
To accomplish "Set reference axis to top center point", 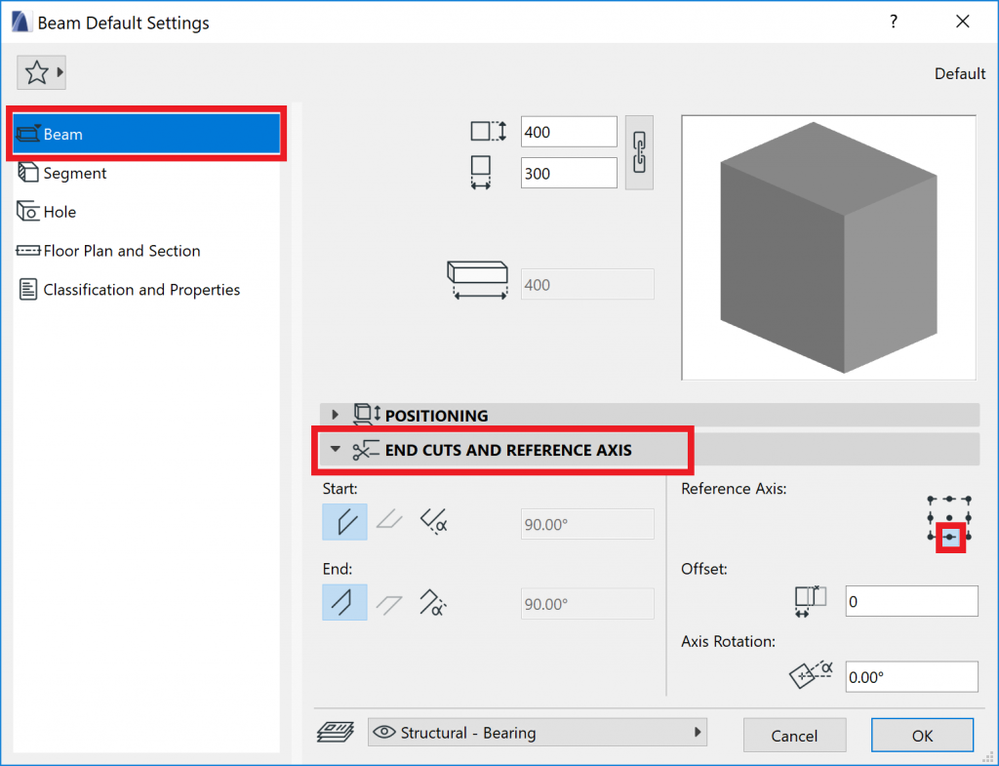I will pyautogui.click(x=950, y=499).
